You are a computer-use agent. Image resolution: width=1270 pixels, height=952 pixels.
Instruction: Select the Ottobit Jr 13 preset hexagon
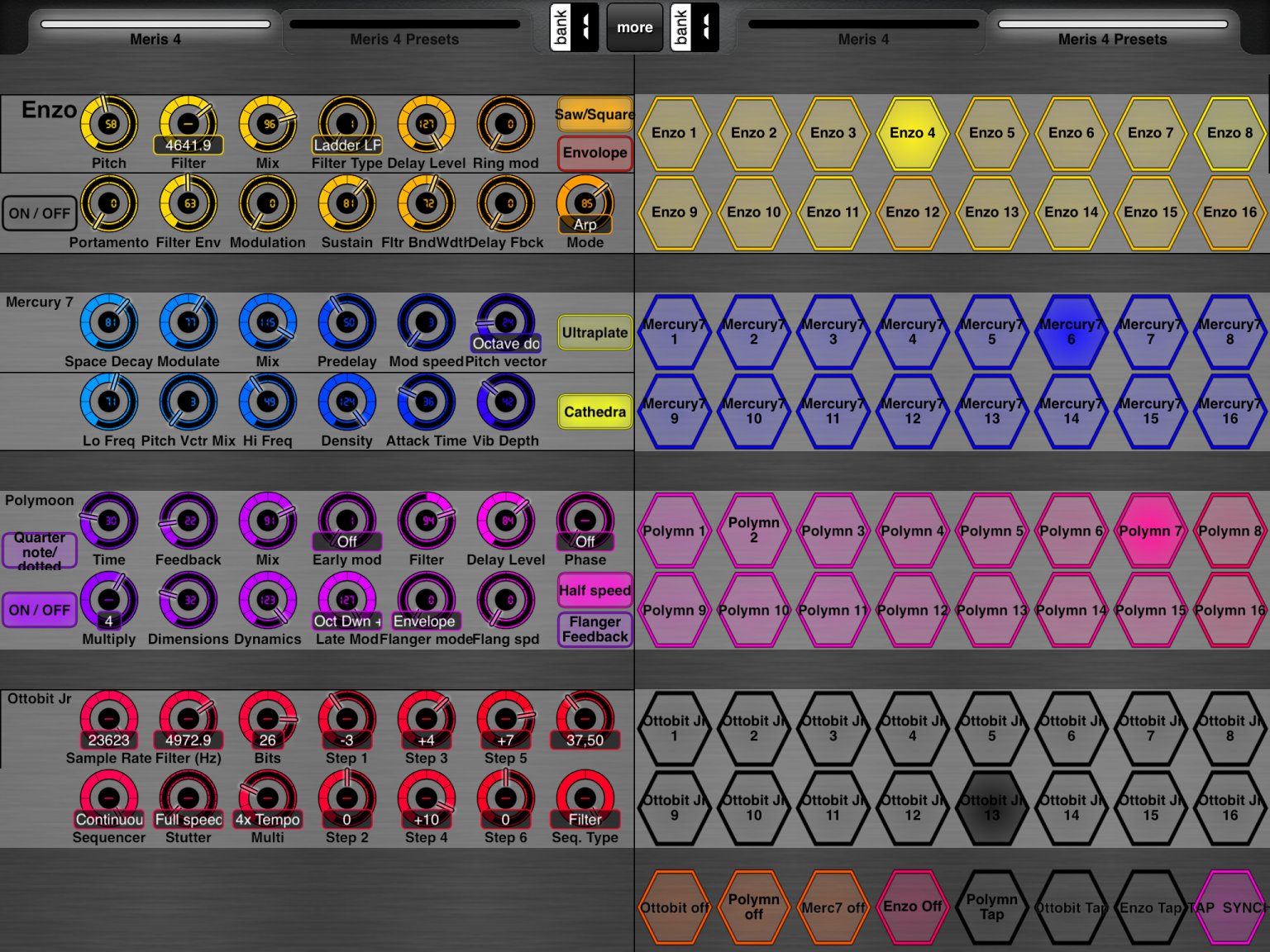click(991, 807)
